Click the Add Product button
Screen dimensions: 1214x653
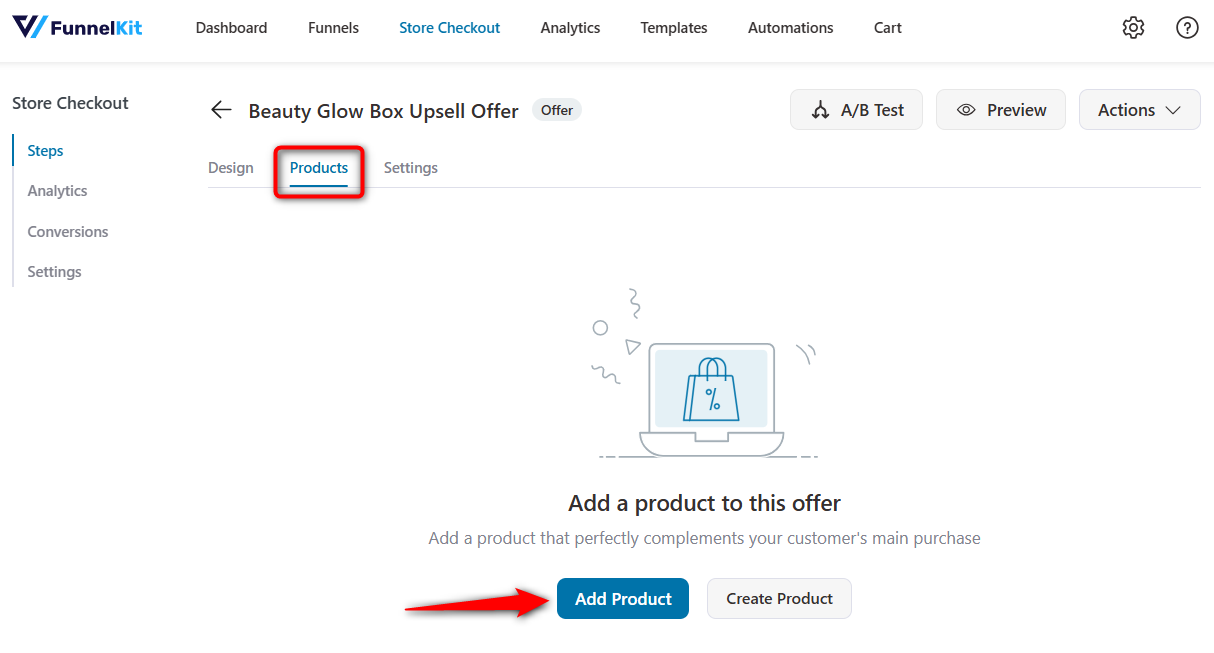pos(622,598)
